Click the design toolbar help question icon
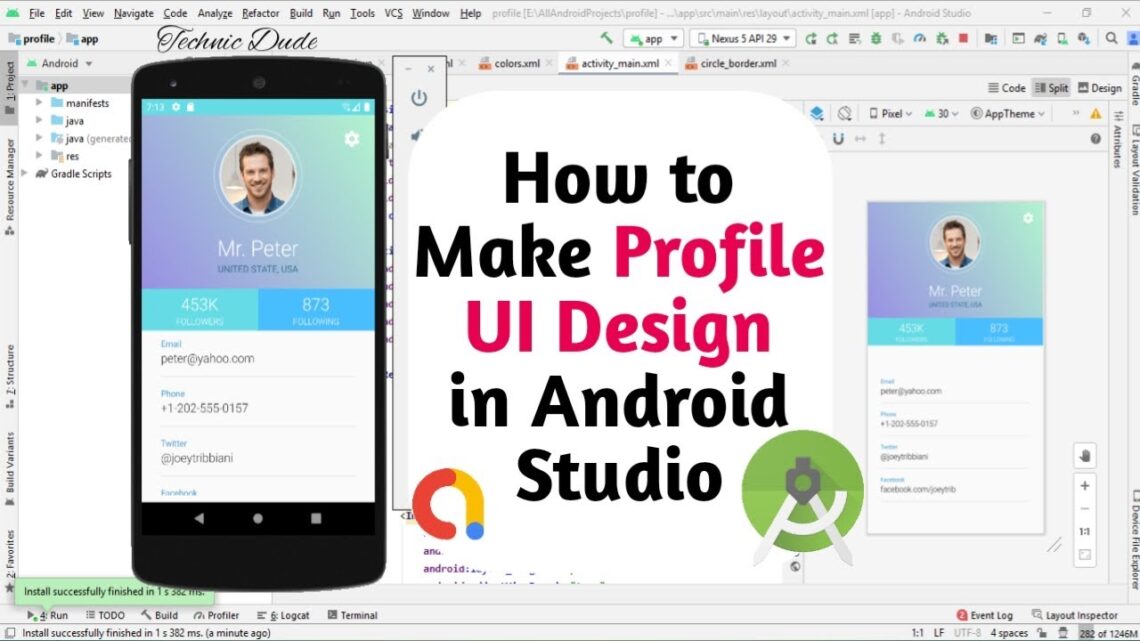Image resolution: width=1140 pixels, height=641 pixels. coord(1096,138)
